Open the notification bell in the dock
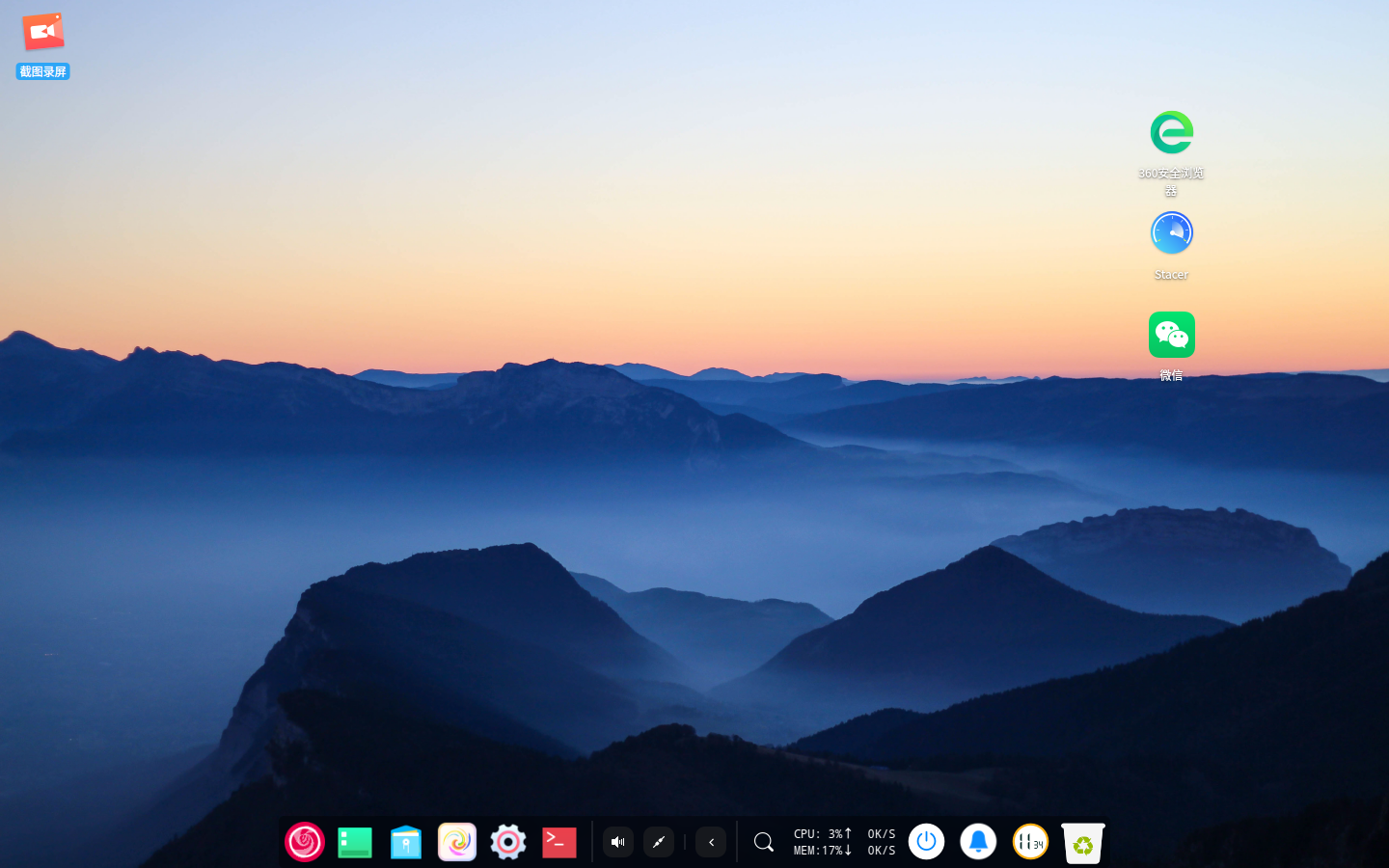The height and width of the screenshot is (868, 1389). pyautogui.click(x=978, y=842)
